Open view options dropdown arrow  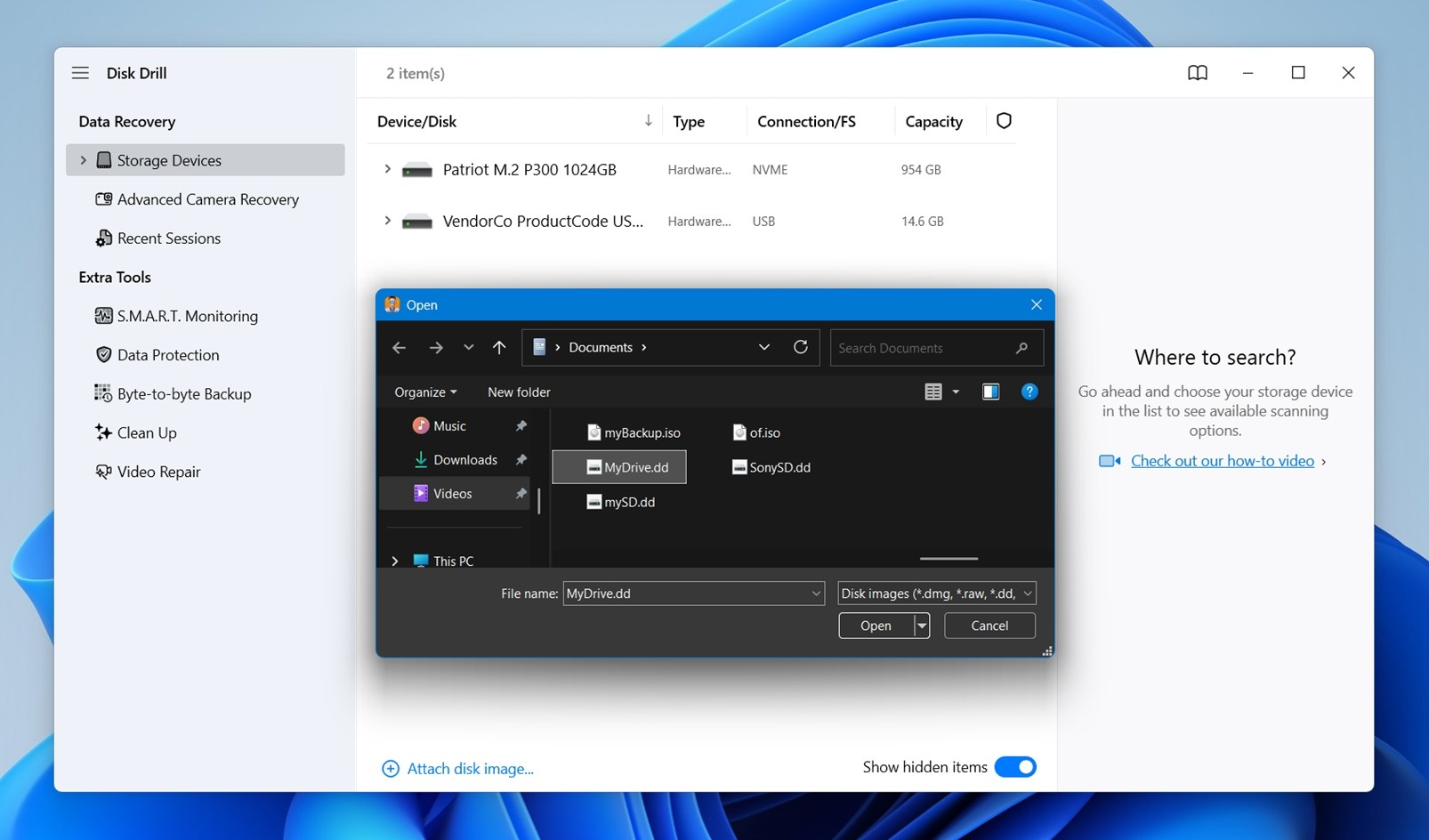[x=956, y=392]
